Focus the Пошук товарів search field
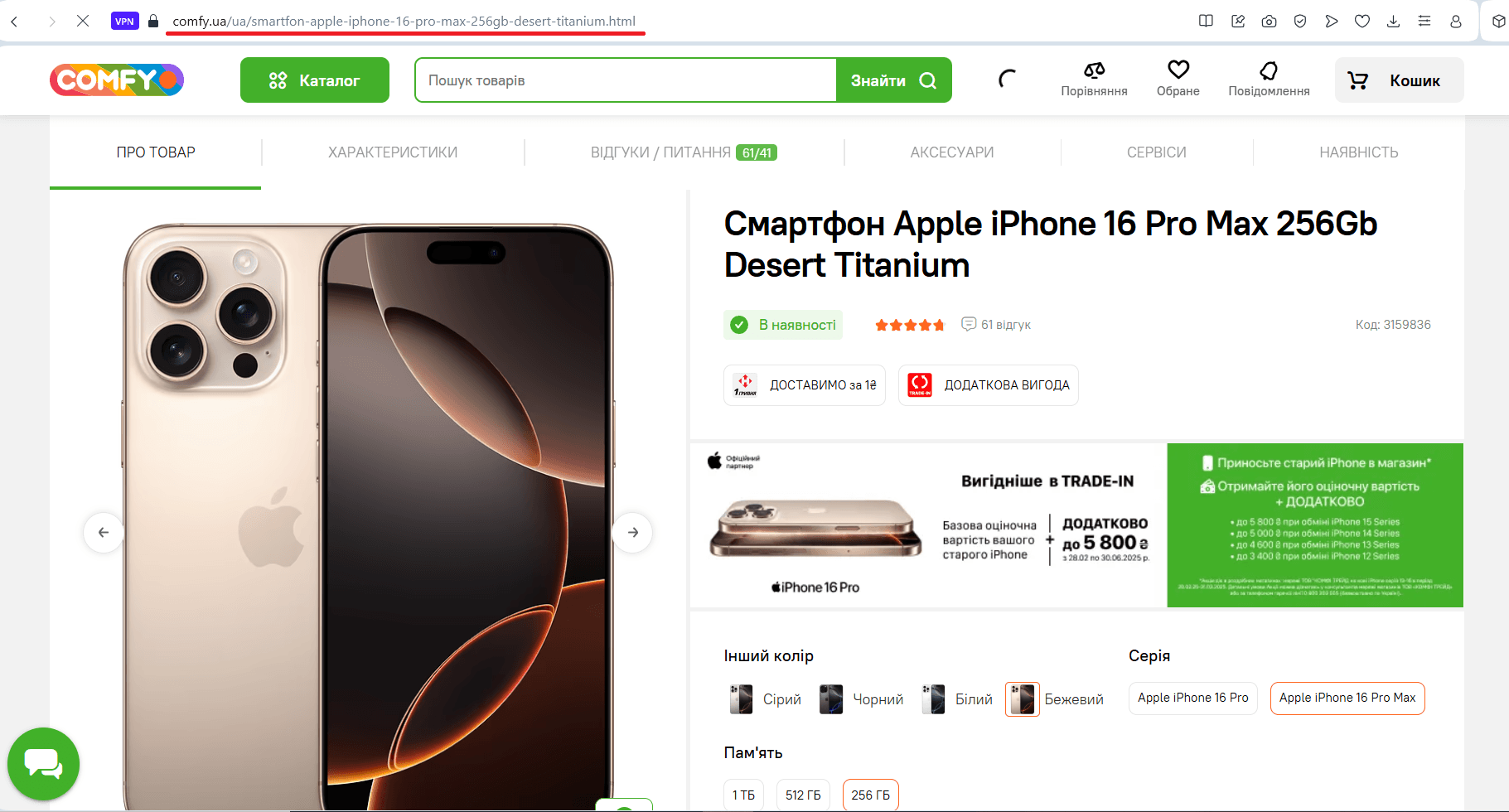Screen dimensions: 1509x812 click(x=626, y=80)
